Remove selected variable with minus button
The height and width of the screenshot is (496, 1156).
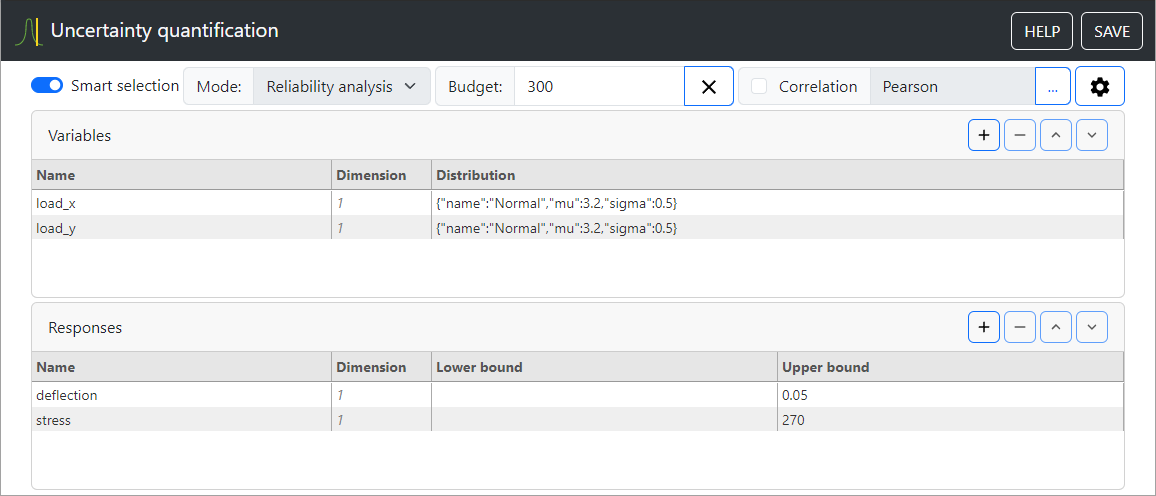pos(1020,135)
